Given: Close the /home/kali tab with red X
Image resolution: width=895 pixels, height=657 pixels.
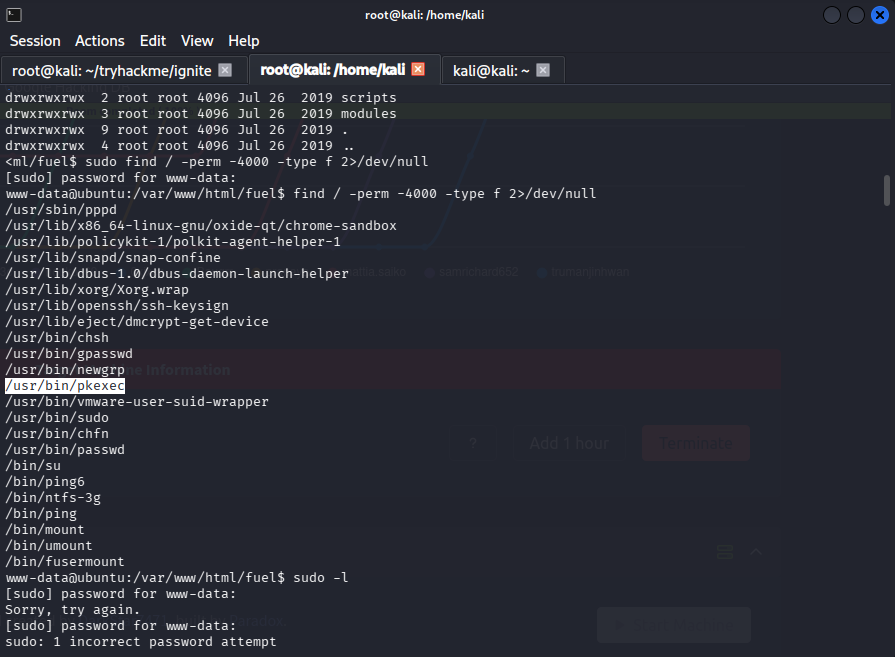Looking at the screenshot, I should tap(418, 69).
